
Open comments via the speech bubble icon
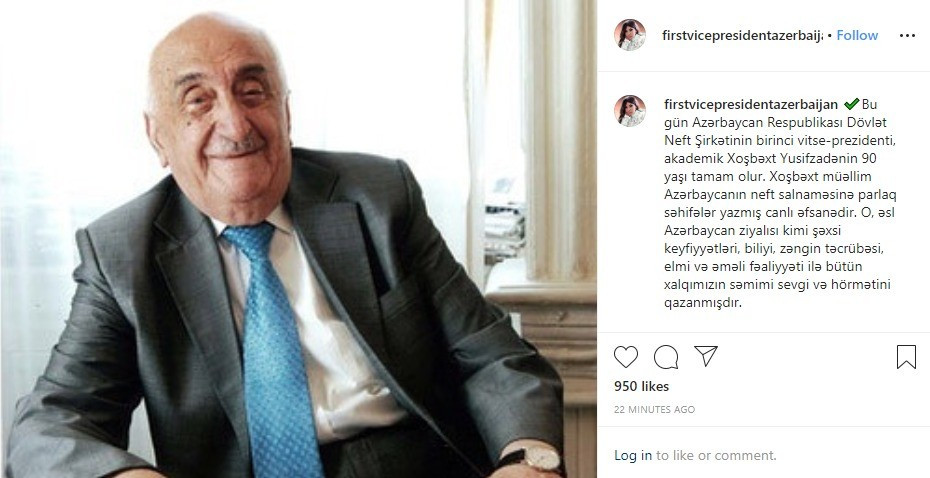(666, 357)
